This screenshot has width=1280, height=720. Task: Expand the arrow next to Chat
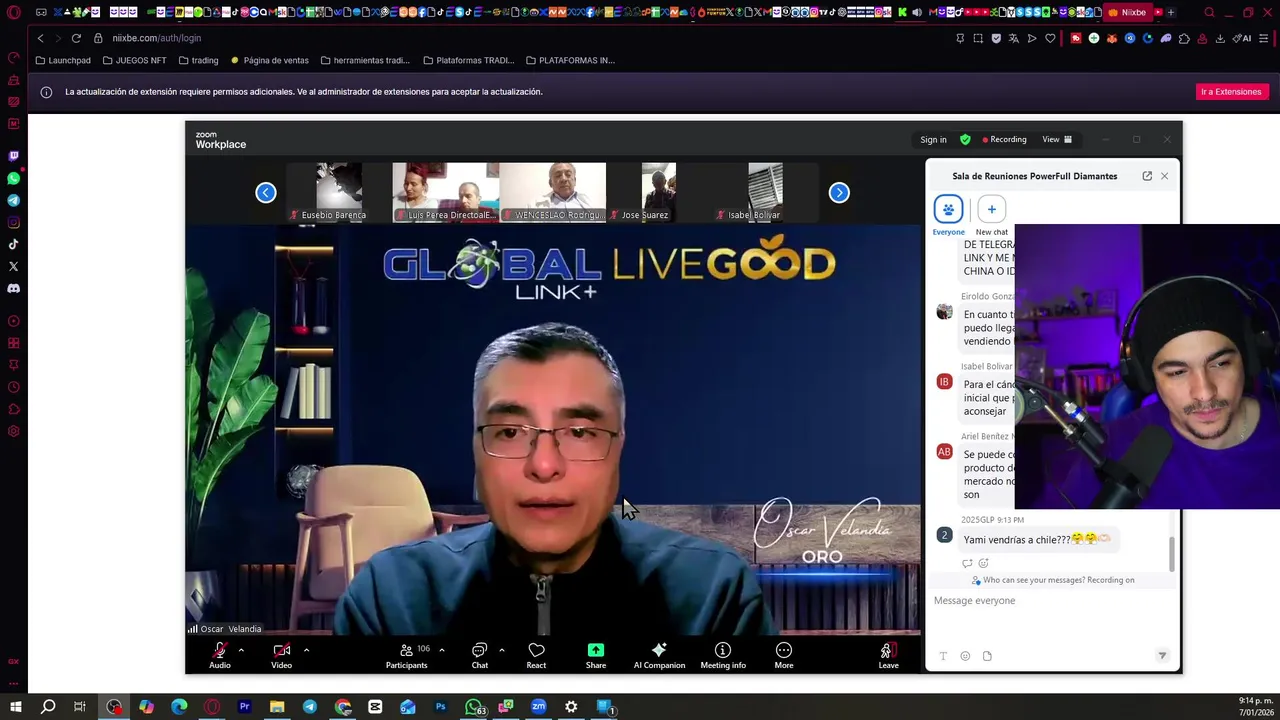coord(501,650)
